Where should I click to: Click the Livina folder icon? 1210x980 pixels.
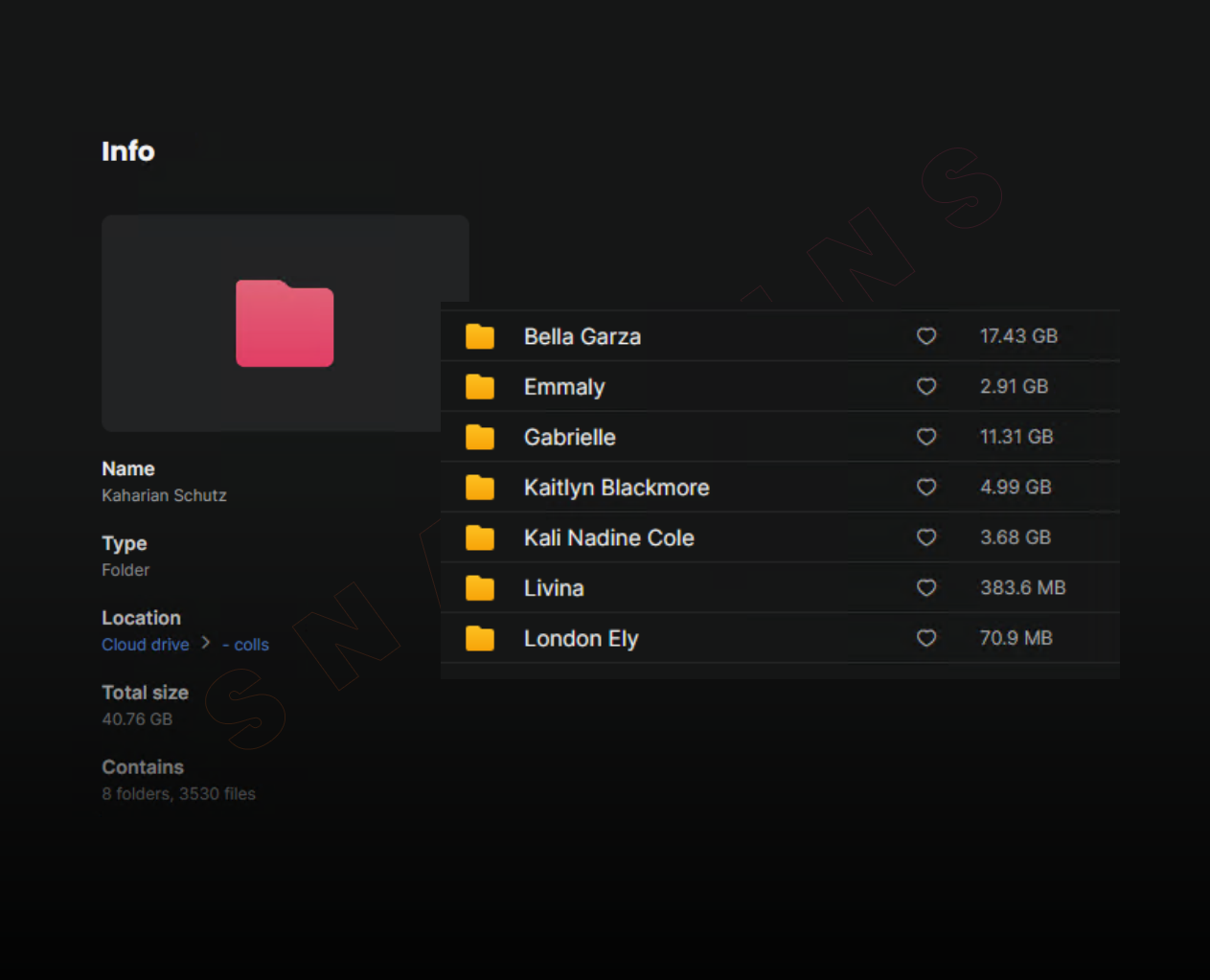480,588
